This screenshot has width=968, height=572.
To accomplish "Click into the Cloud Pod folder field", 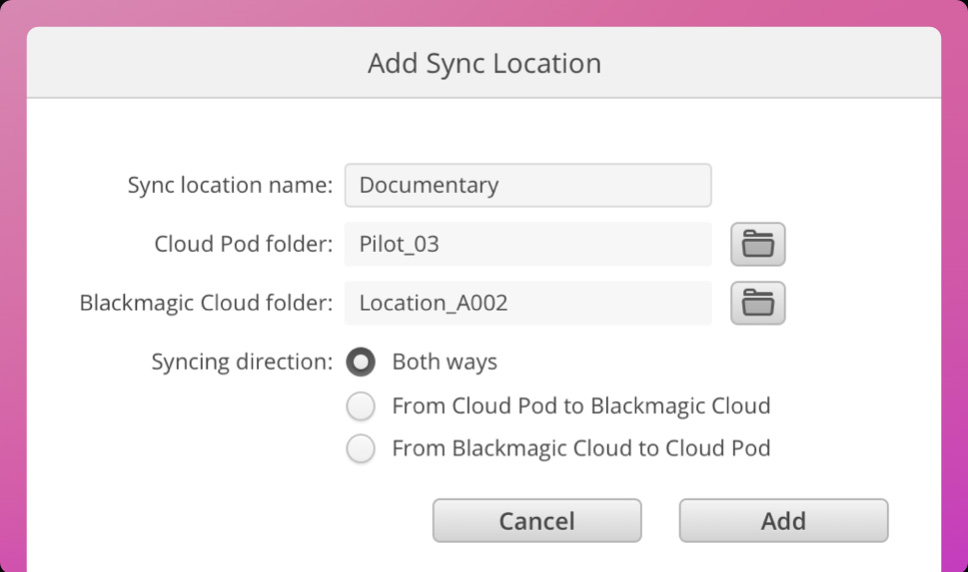I will pyautogui.click(x=527, y=244).
